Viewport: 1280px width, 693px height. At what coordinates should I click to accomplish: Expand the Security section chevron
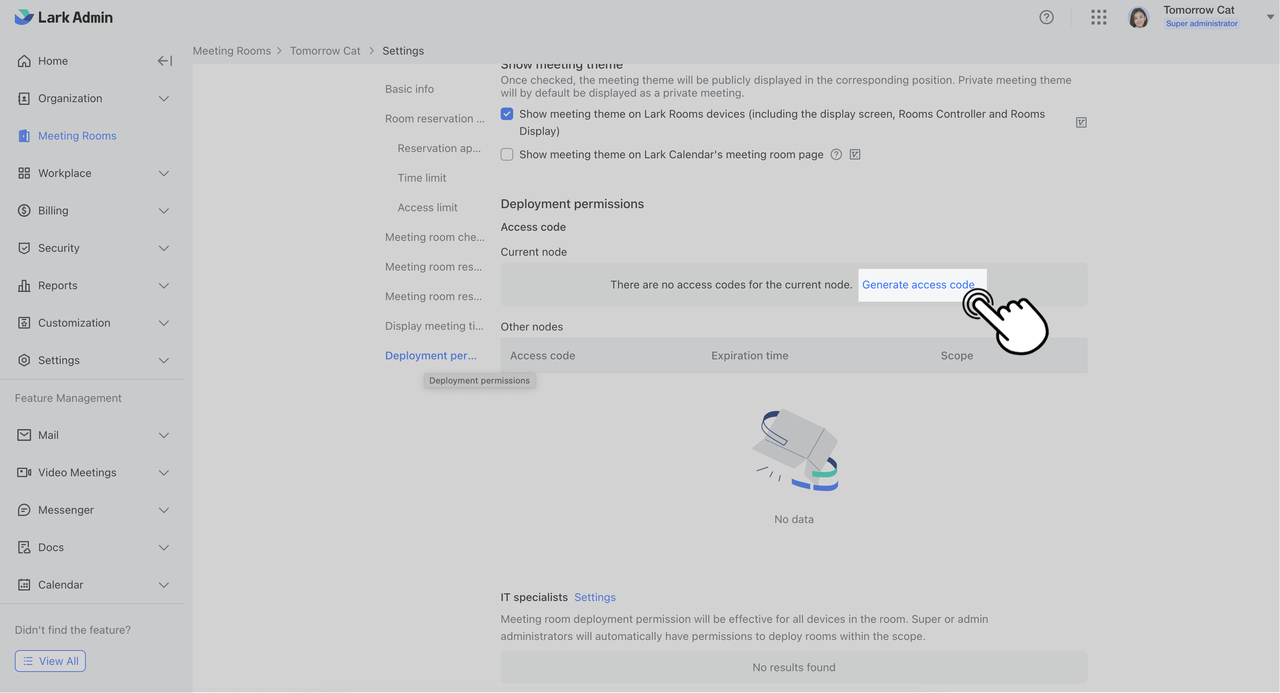click(x=164, y=248)
